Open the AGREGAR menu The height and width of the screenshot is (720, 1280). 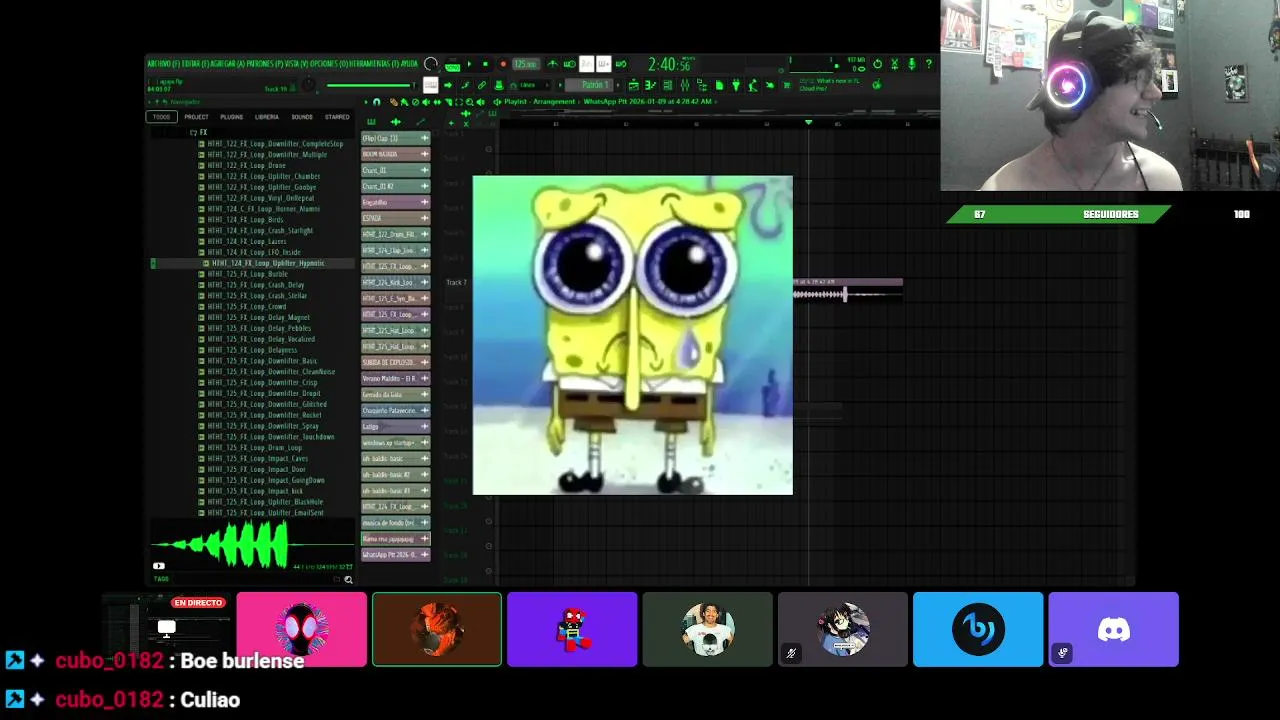226,64
